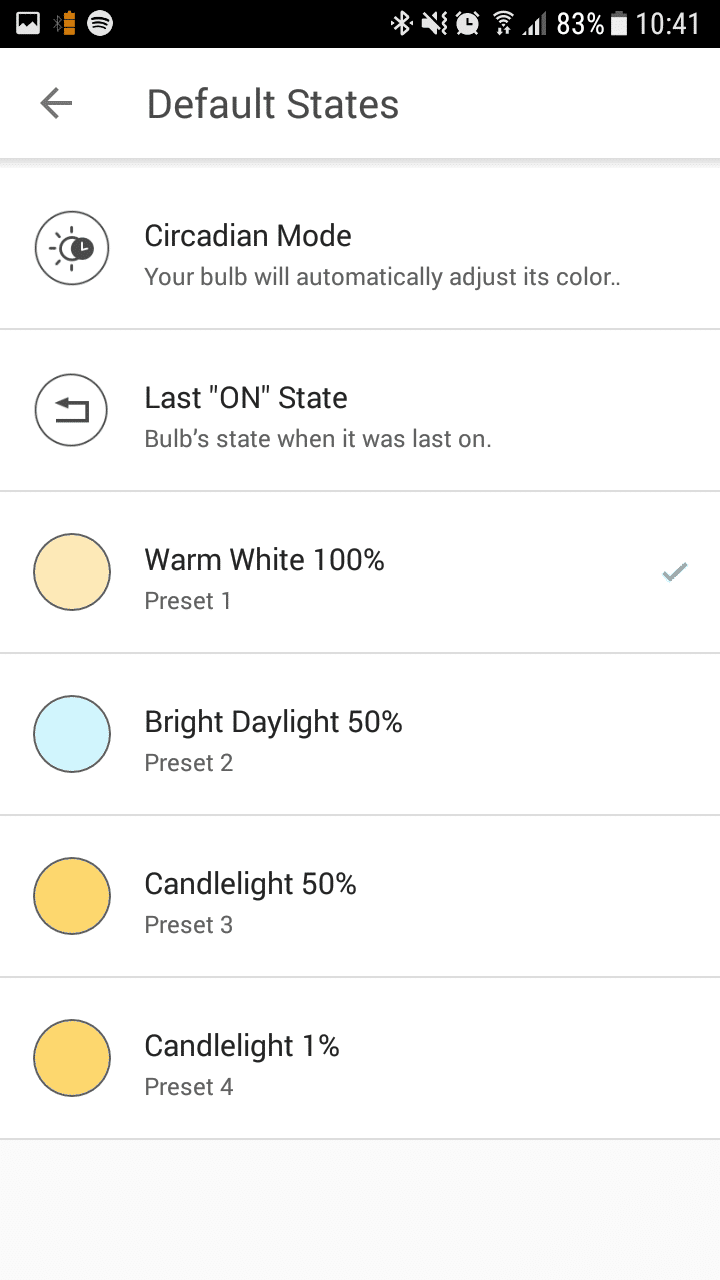720x1280 pixels.
Task: Tap the Last ON State return icon
Action: click(72, 410)
